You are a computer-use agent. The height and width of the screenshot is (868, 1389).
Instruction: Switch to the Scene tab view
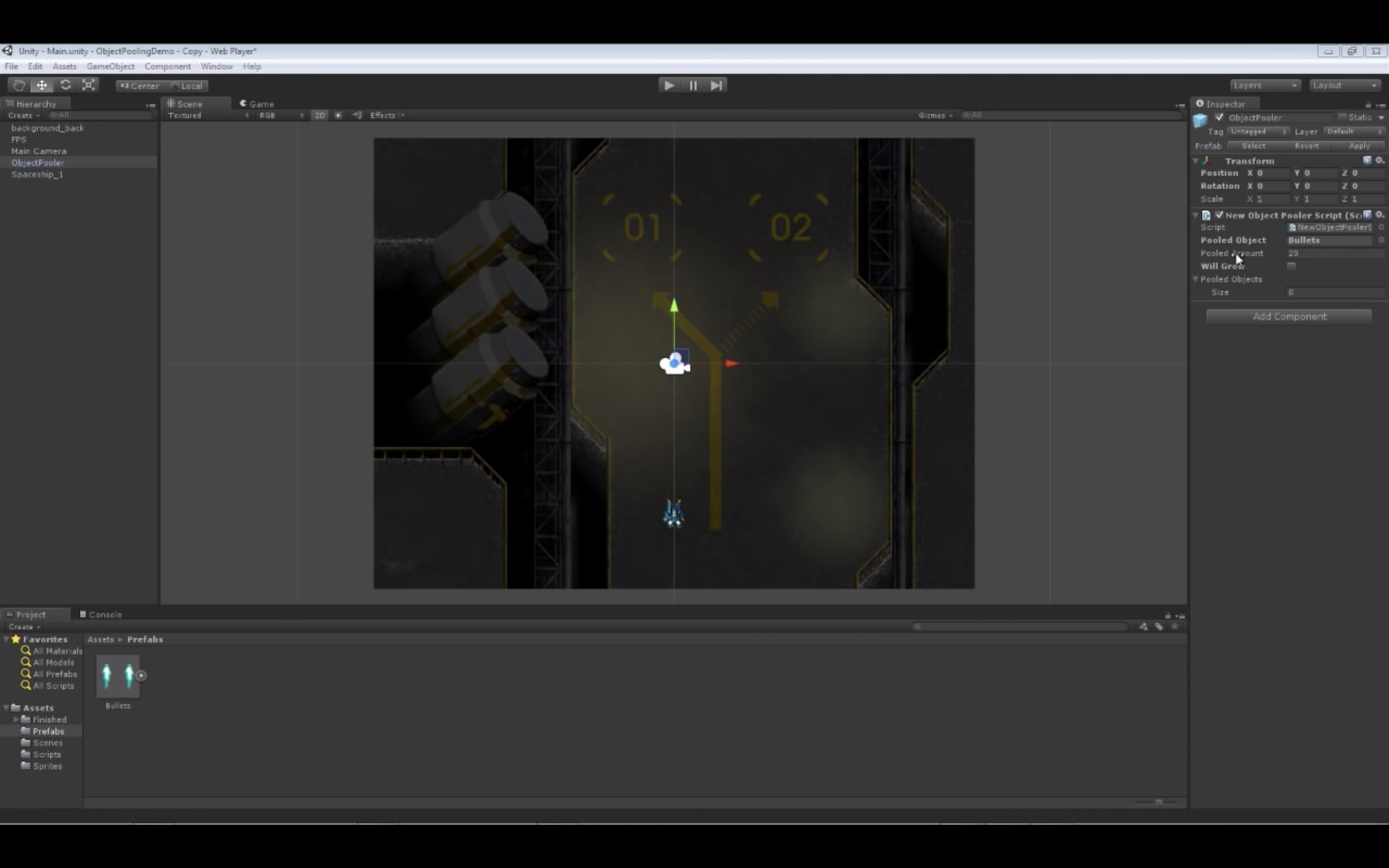coord(190,103)
